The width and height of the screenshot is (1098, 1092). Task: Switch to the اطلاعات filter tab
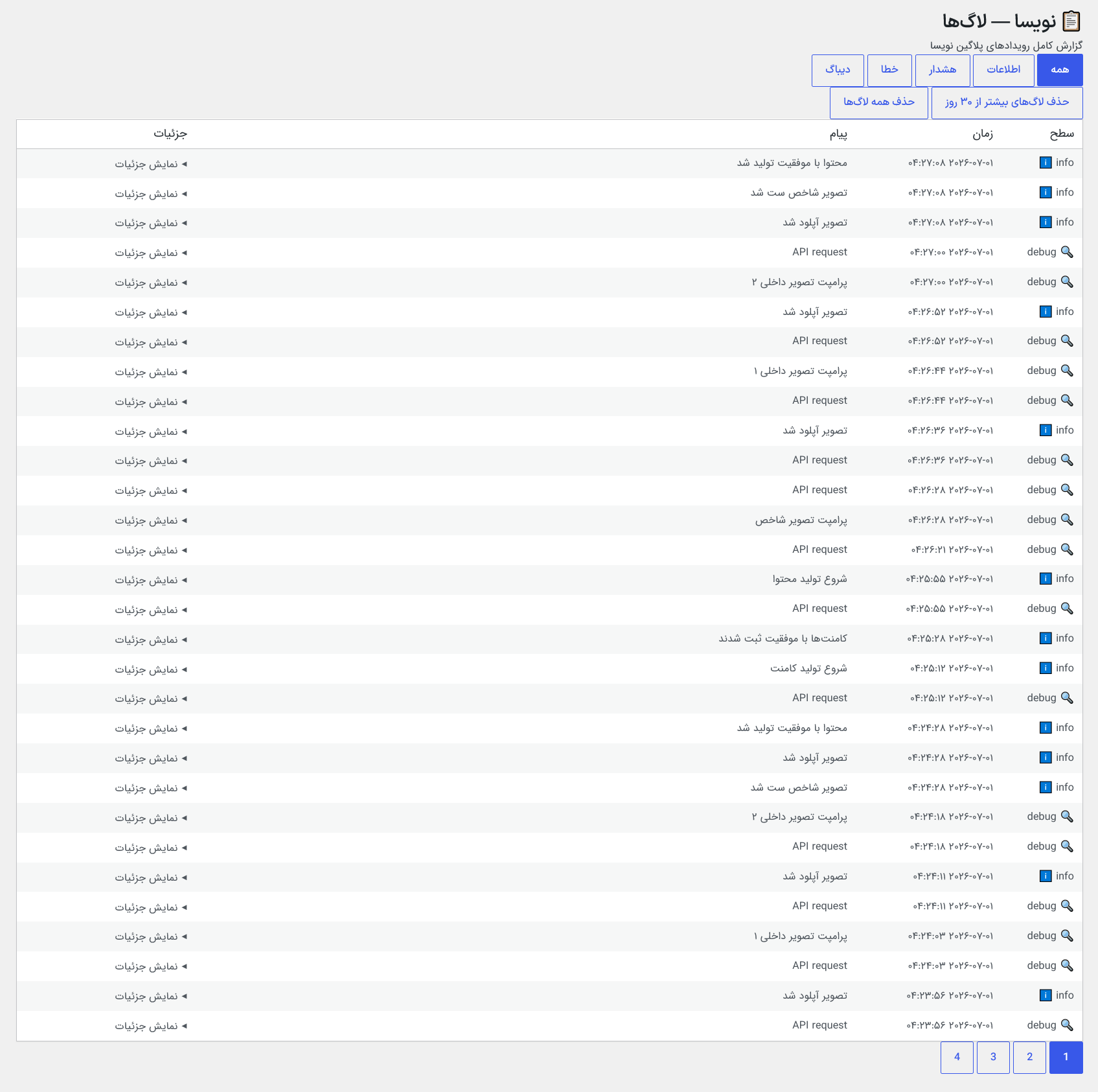pyautogui.click(x=1003, y=70)
